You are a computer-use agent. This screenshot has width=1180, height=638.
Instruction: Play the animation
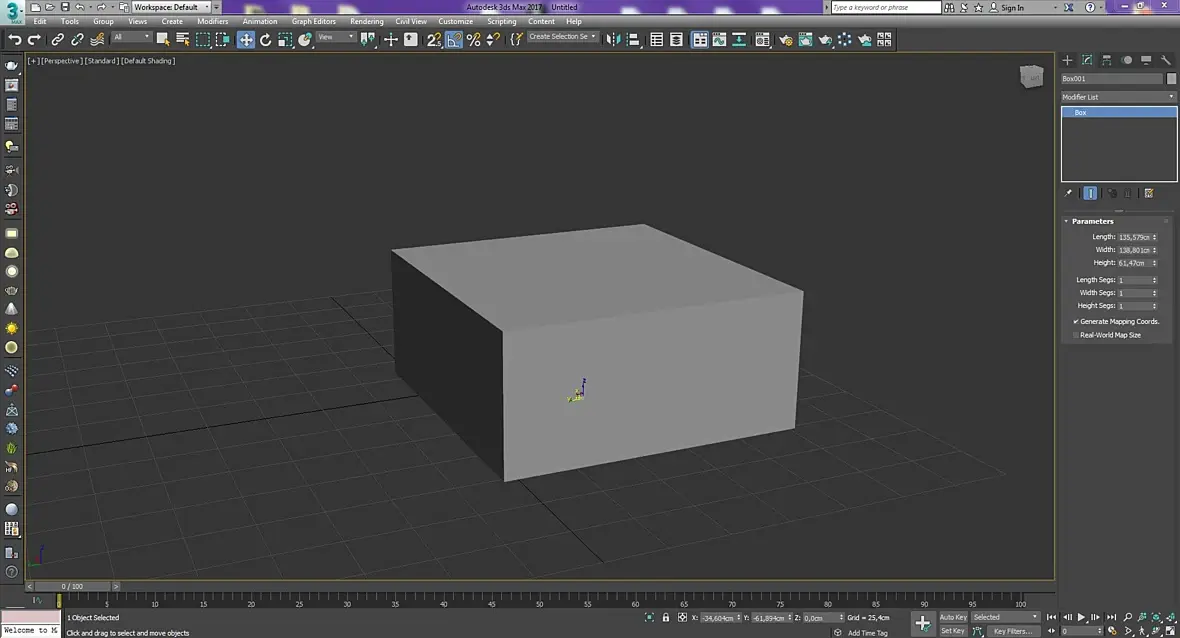coord(1081,618)
